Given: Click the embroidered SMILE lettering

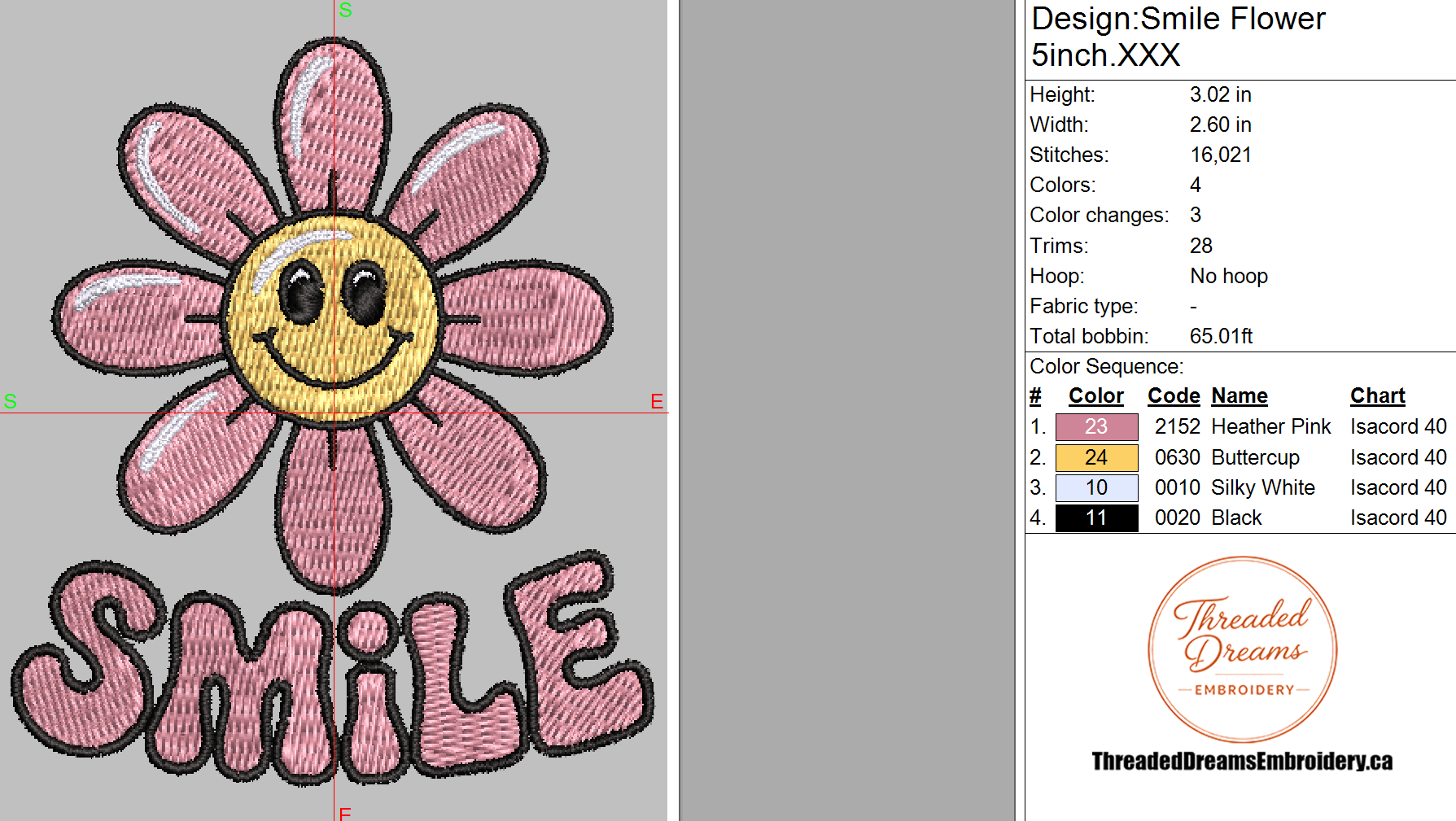Looking at the screenshot, I should click(x=332, y=669).
